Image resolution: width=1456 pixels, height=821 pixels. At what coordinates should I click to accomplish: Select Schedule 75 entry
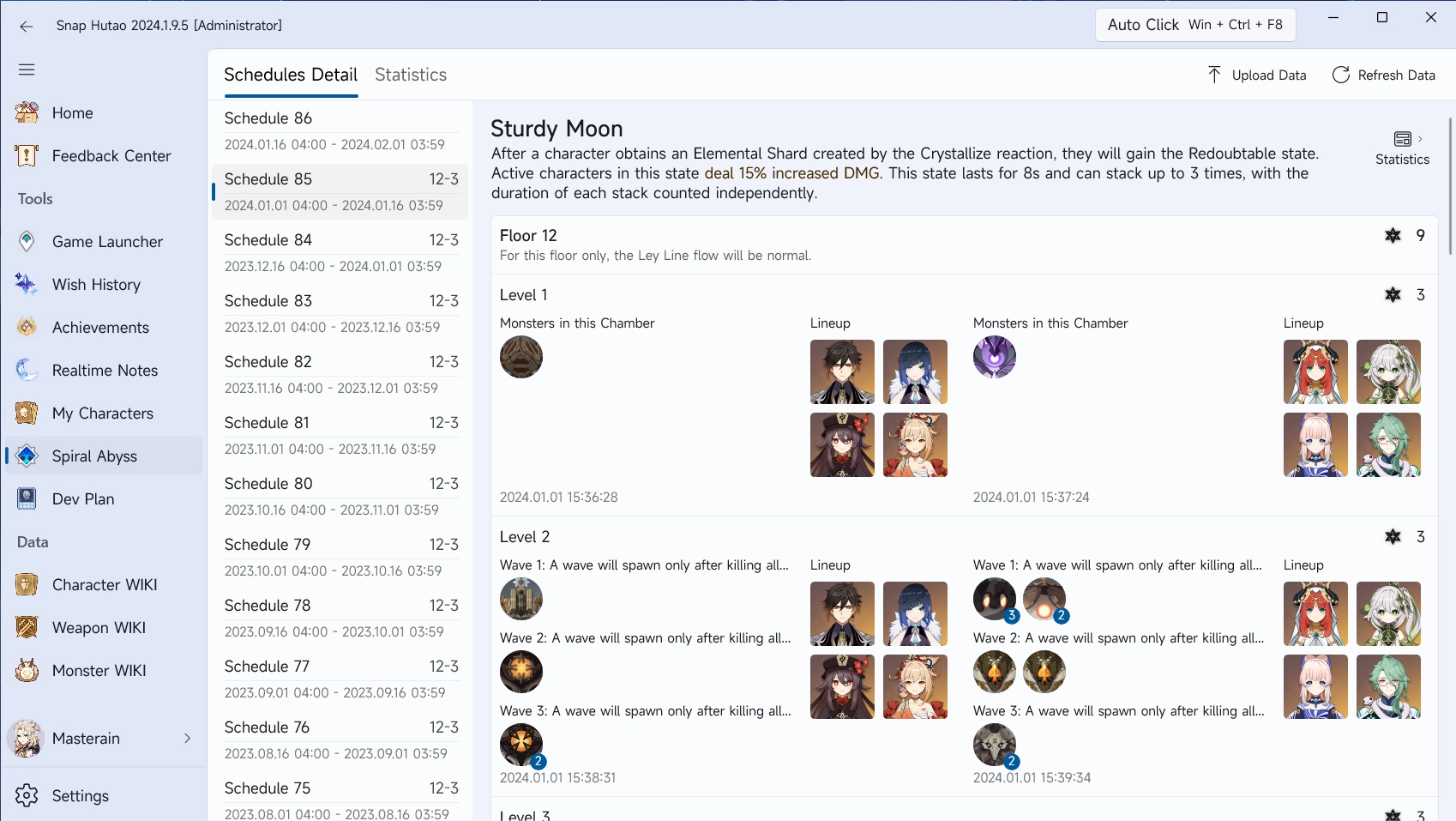click(x=340, y=798)
